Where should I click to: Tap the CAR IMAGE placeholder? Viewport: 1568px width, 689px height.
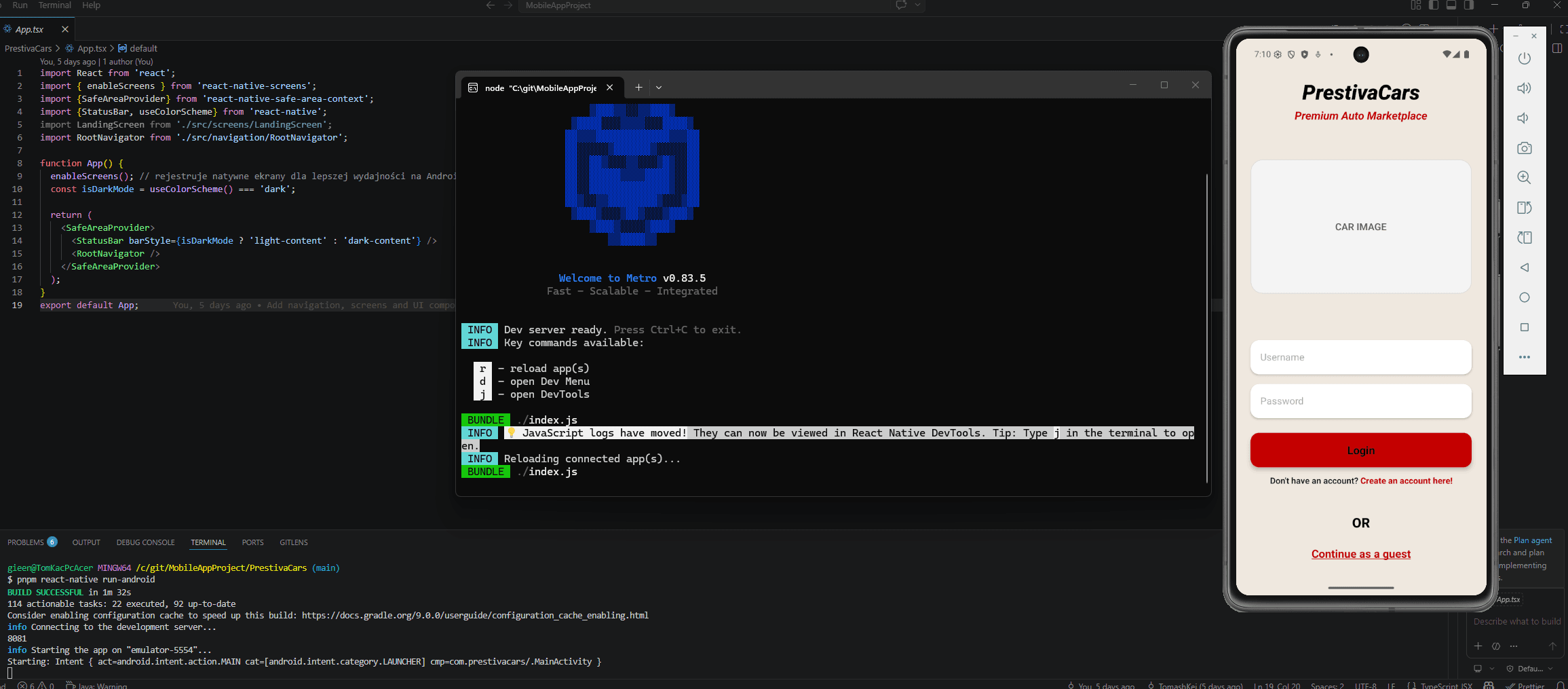(x=1360, y=227)
